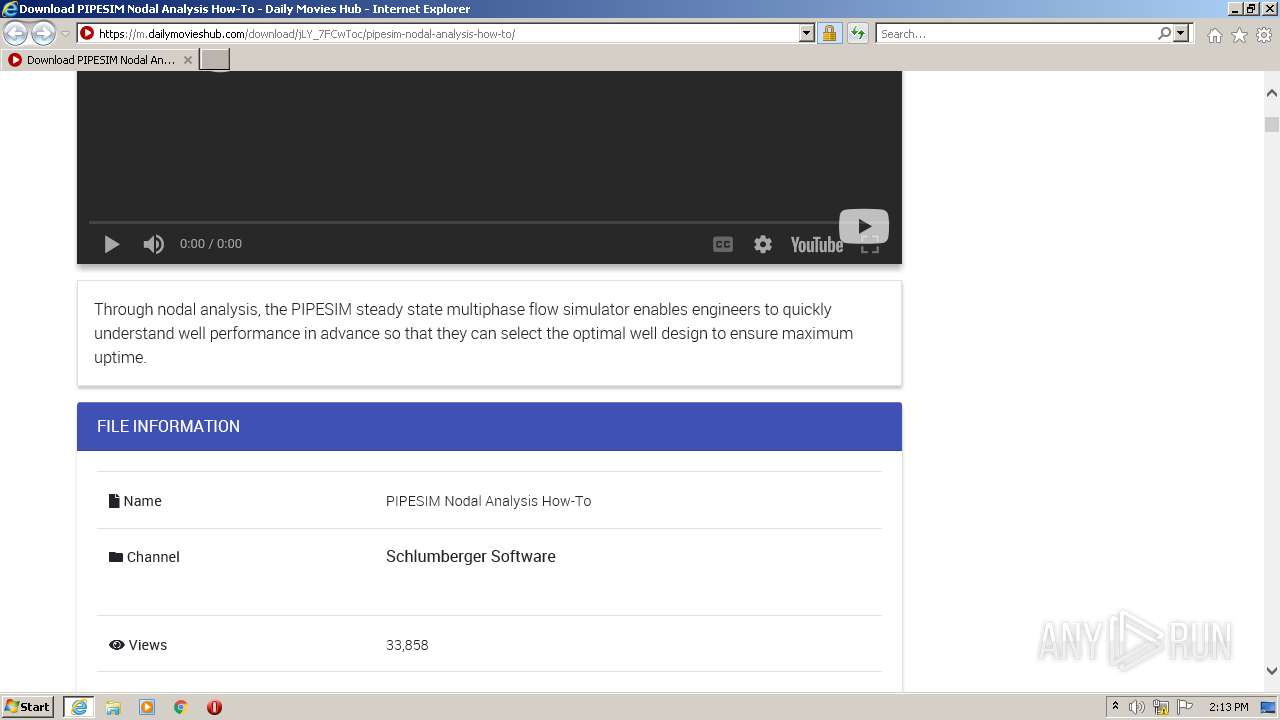Open the Schlumberger Software channel link
This screenshot has width=1280, height=720.
click(x=471, y=556)
